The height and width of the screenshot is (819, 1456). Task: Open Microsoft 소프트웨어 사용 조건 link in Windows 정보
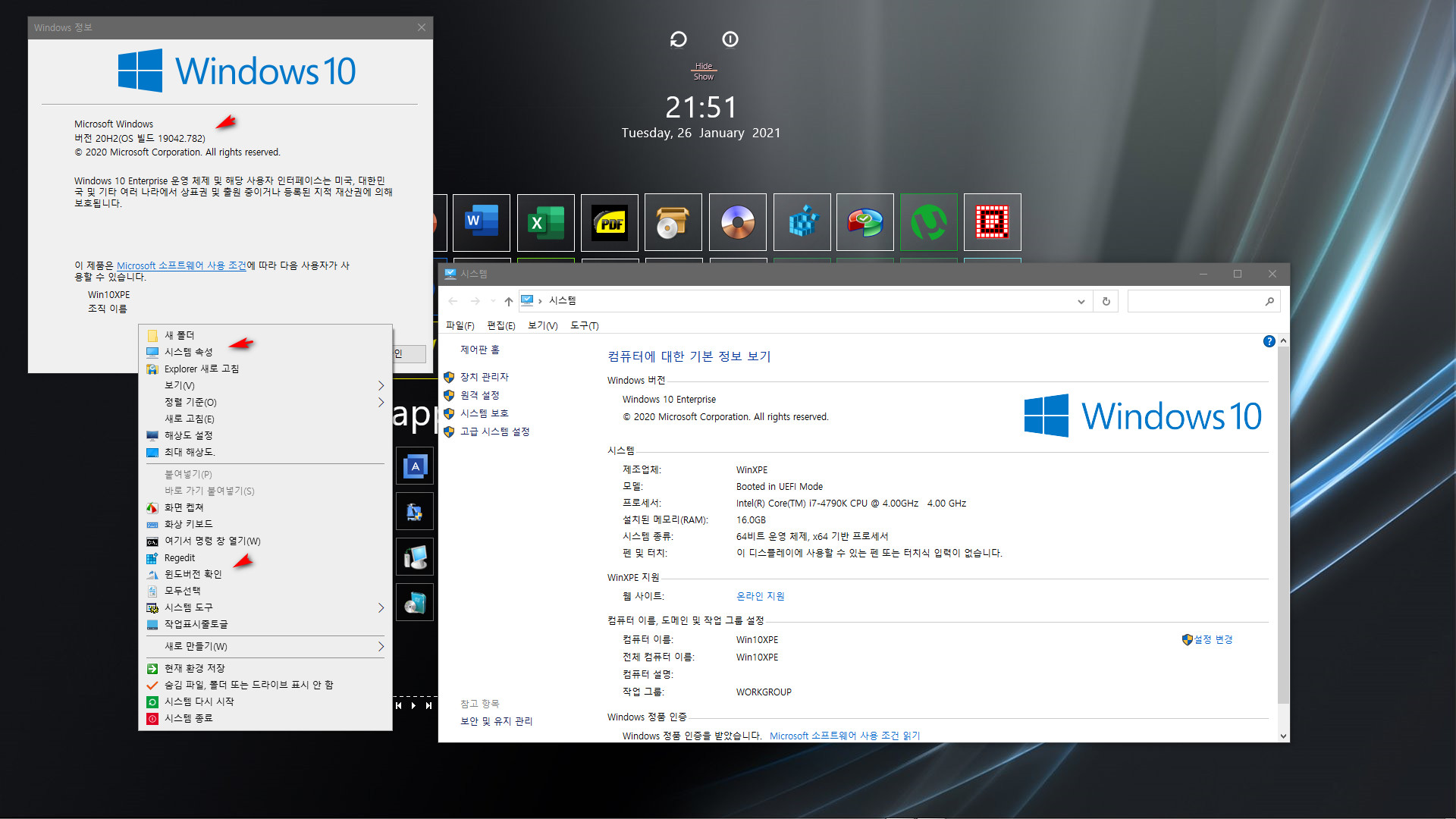[181, 265]
